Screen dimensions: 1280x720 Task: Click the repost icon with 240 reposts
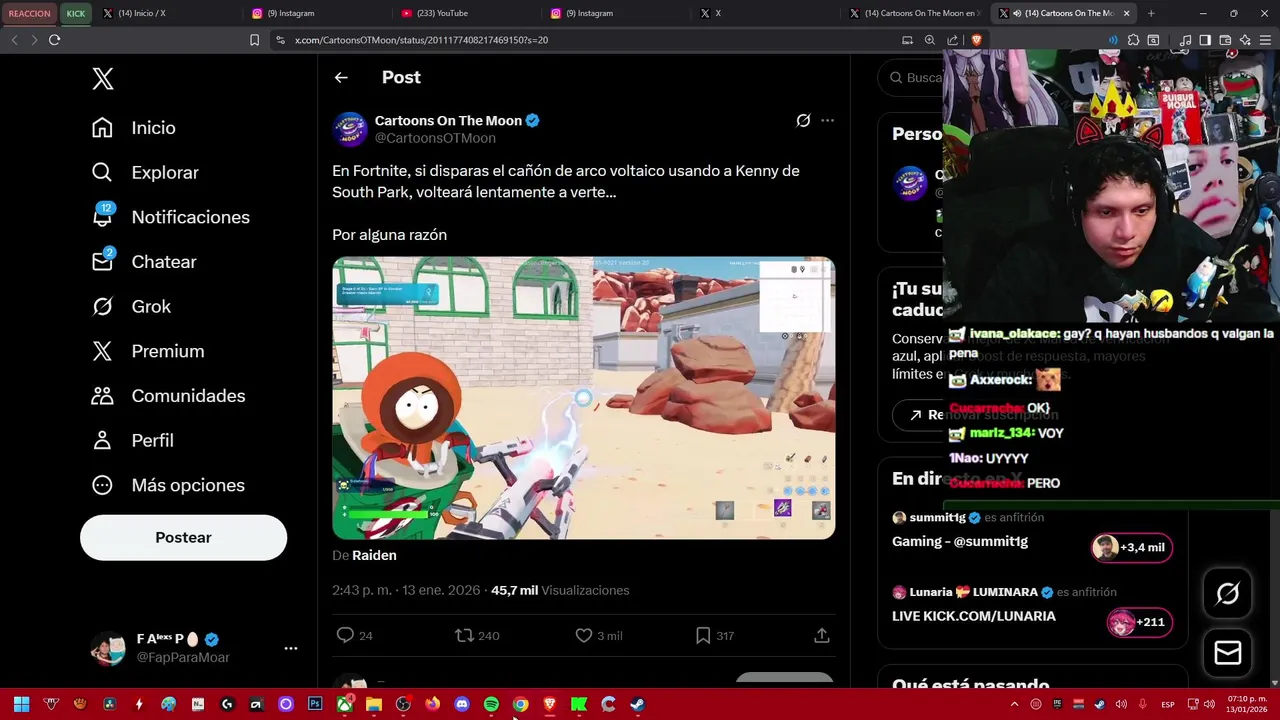pos(464,635)
